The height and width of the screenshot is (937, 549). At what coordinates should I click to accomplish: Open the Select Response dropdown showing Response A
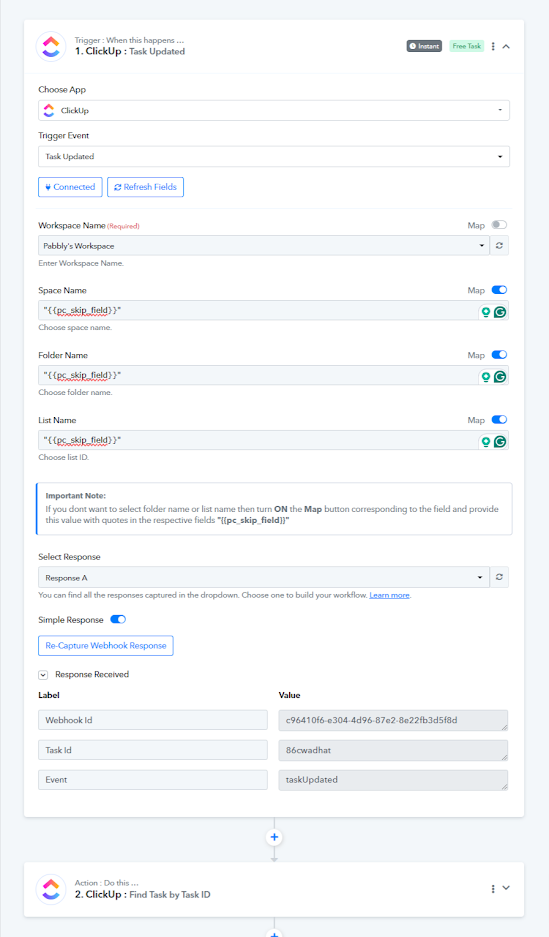[x=263, y=577]
